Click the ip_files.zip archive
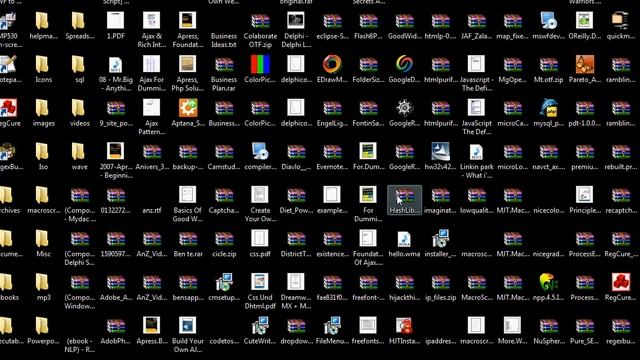Viewport: 640px width, 360px height. tap(440, 282)
